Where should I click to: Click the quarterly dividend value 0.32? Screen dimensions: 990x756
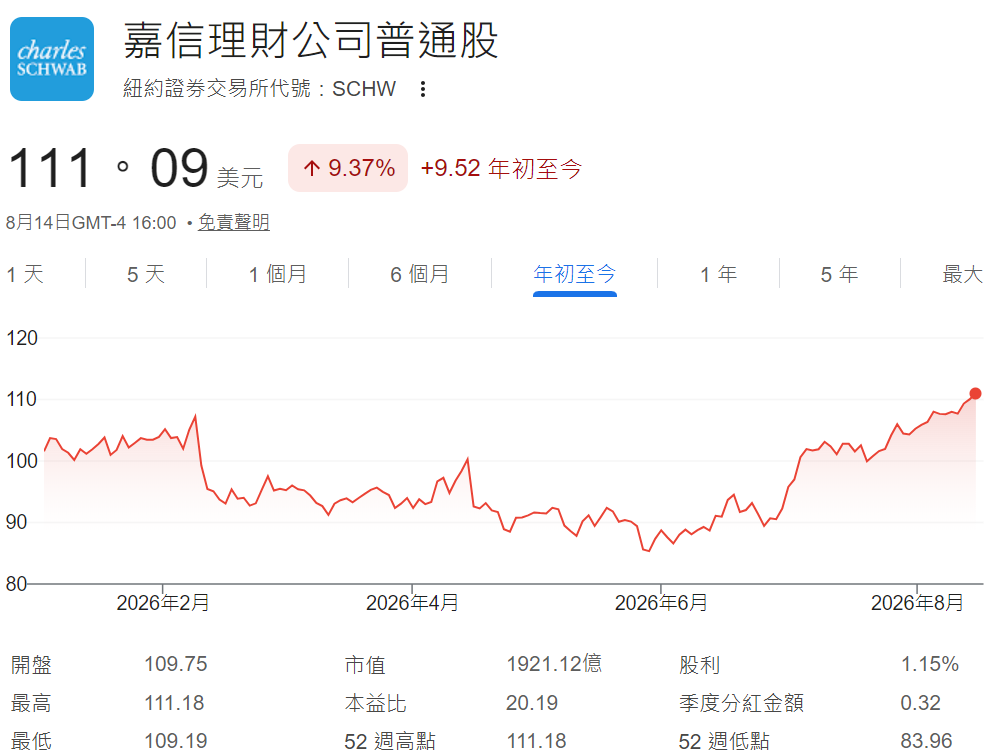coord(921,703)
